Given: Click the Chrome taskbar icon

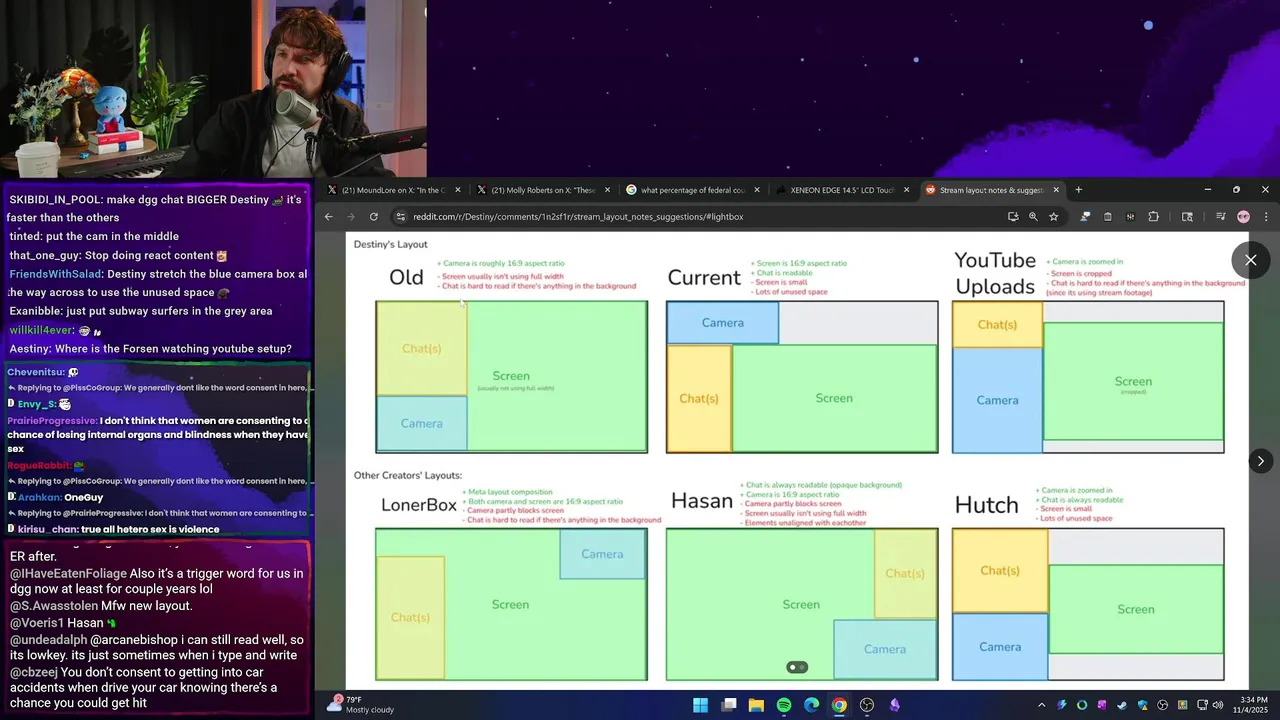Looking at the screenshot, I should coord(839,705).
